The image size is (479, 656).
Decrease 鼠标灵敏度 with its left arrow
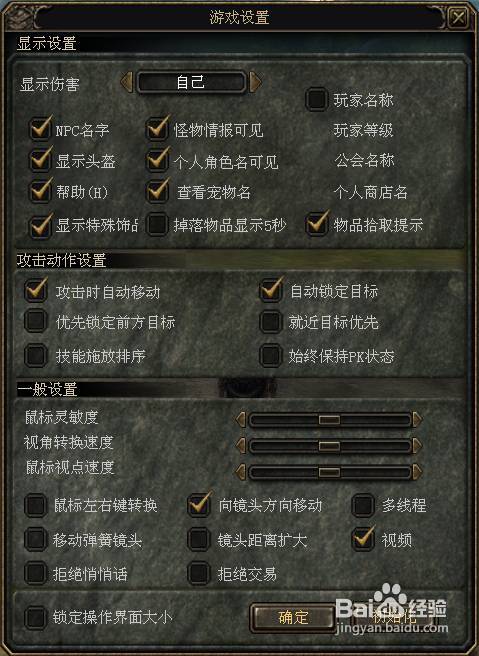click(x=241, y=420)
